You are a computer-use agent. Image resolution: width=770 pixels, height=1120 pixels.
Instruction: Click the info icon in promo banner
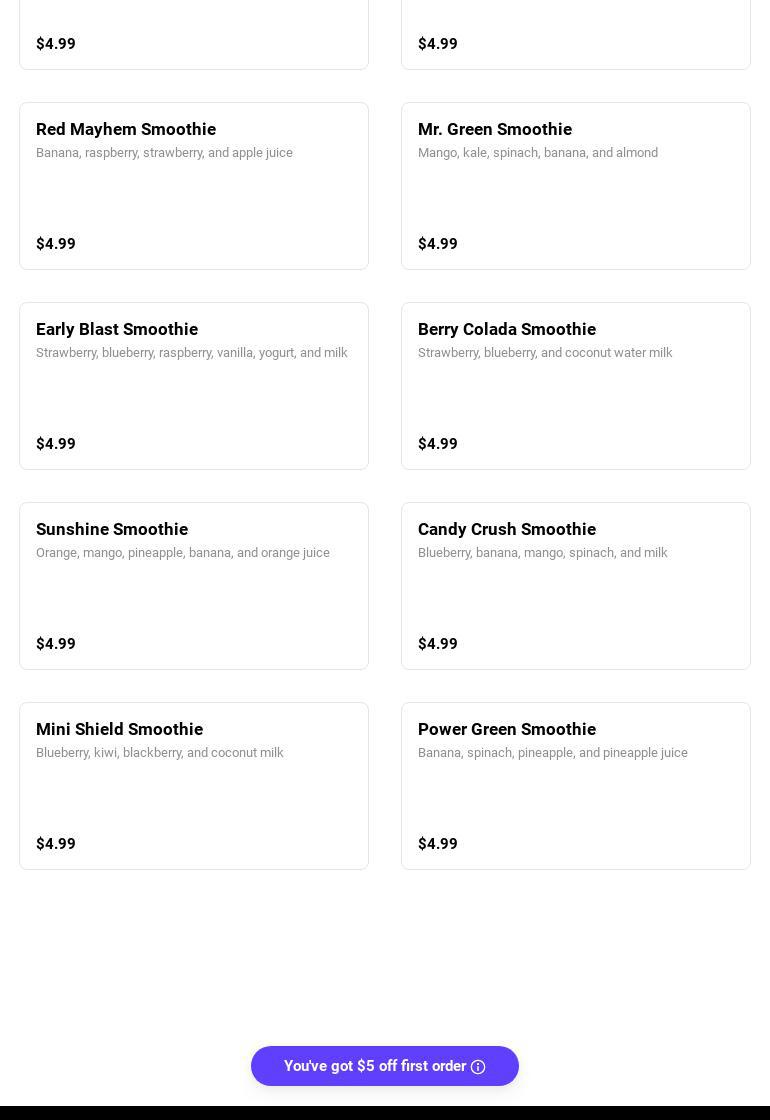click(478, 1067)
